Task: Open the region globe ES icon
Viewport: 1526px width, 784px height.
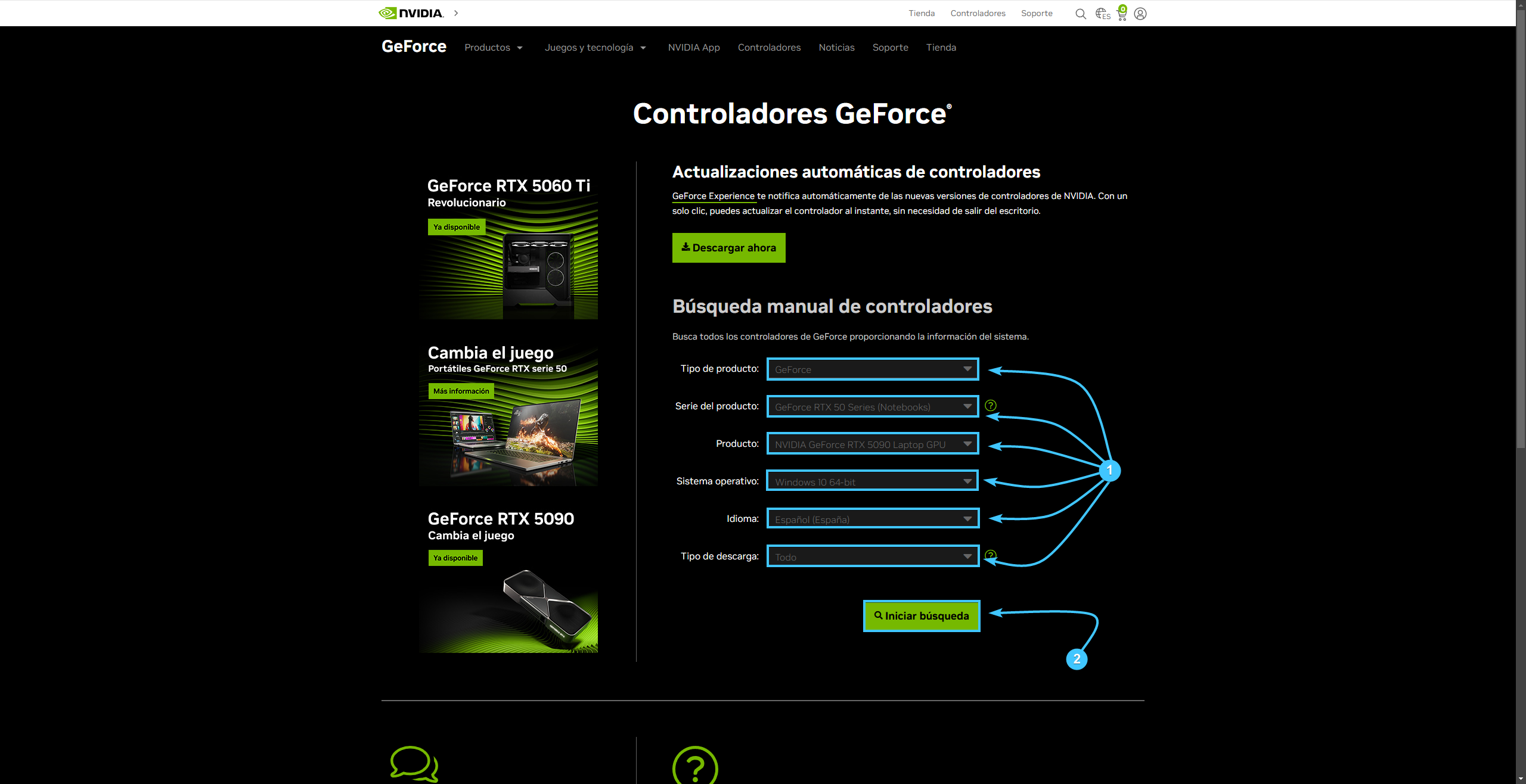Action: [1102, 14]
